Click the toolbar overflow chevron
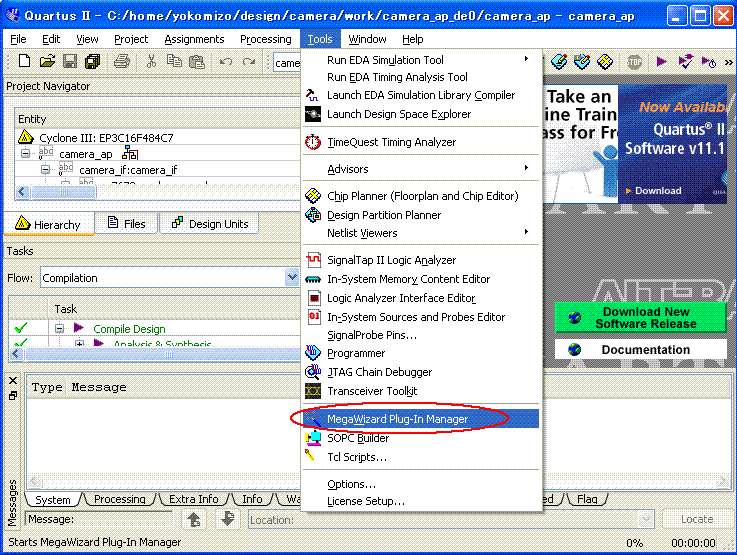The image size is (737, 555). coord(729,62)
